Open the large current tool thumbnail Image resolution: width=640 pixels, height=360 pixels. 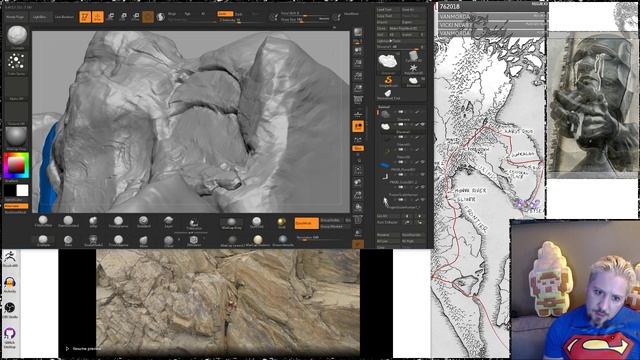click(387, 63)
